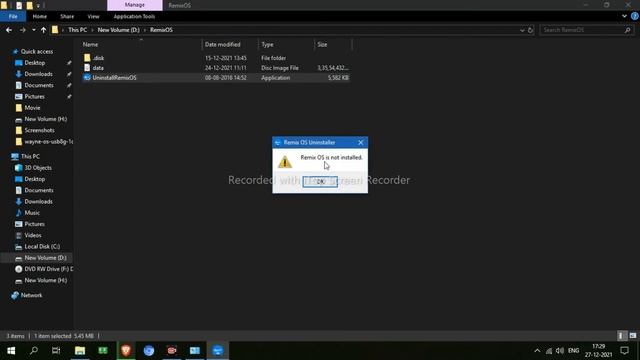
Task: Open Videos under This PC
Action: click(33, 235)
